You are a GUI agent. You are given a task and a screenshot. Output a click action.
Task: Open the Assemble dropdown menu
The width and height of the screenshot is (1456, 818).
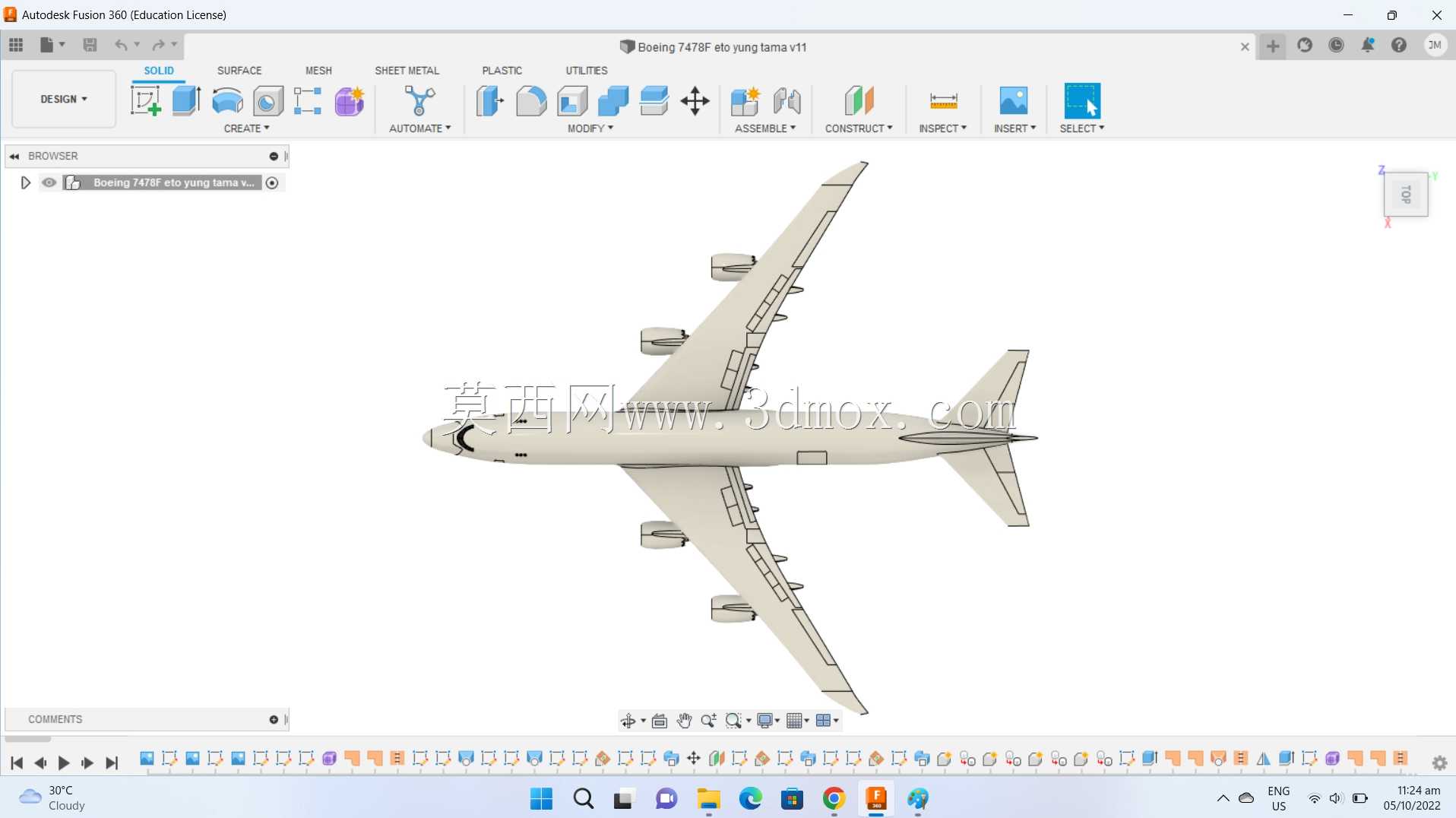765,128
